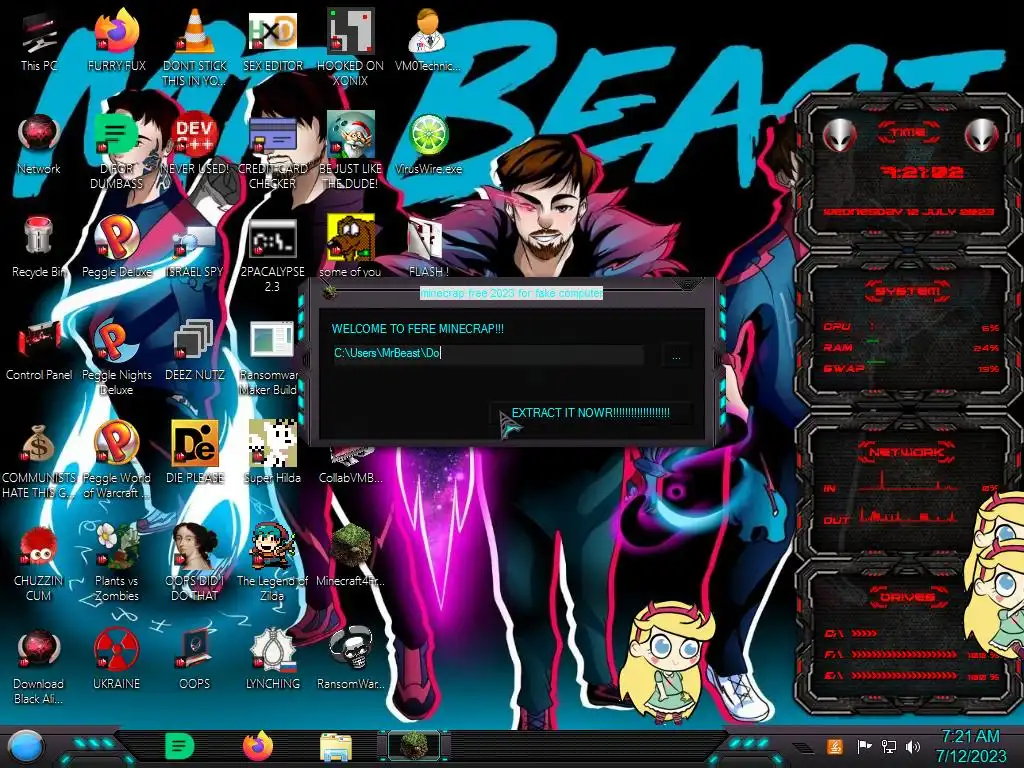Open the LYNCHING noose icon
The image size is (1024, 768).
(x=272, y=660)
